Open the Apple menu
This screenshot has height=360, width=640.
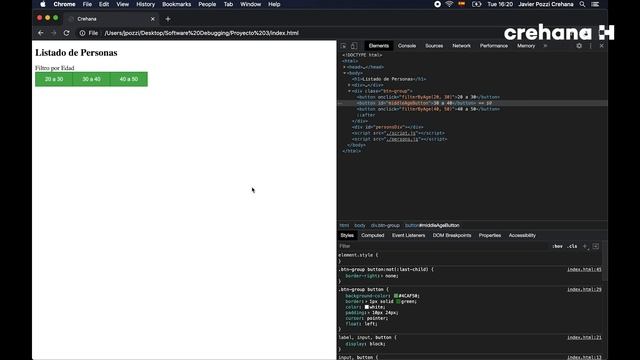coord(43,4)
